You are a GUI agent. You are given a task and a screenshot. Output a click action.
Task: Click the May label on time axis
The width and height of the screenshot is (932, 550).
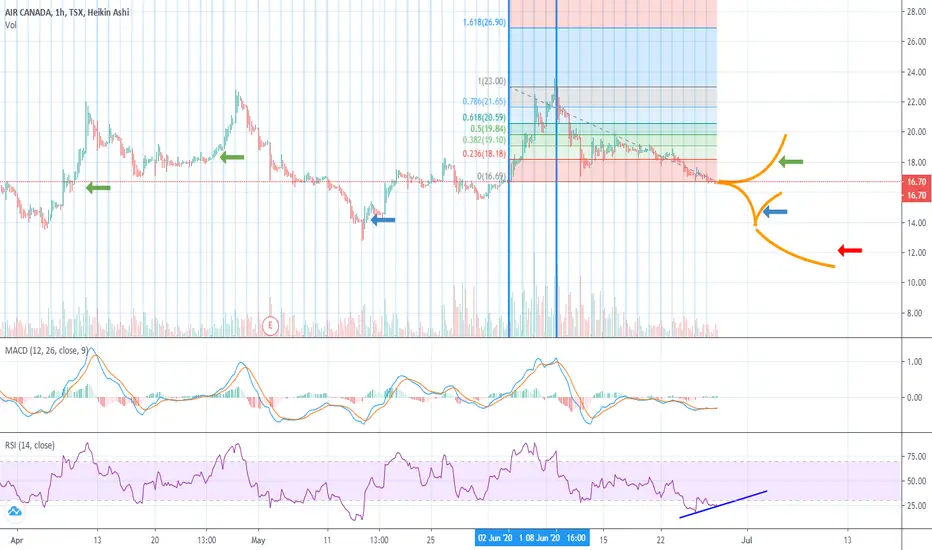click(258, 540)
